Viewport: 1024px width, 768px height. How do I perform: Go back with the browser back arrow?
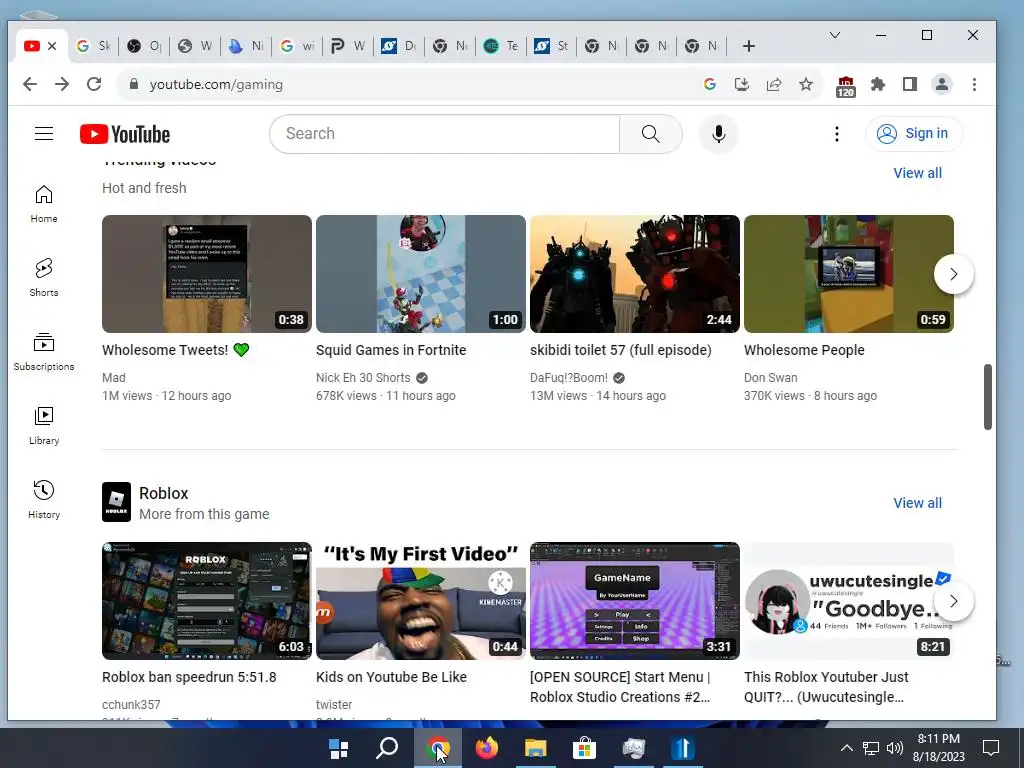(x=30, y=84)
